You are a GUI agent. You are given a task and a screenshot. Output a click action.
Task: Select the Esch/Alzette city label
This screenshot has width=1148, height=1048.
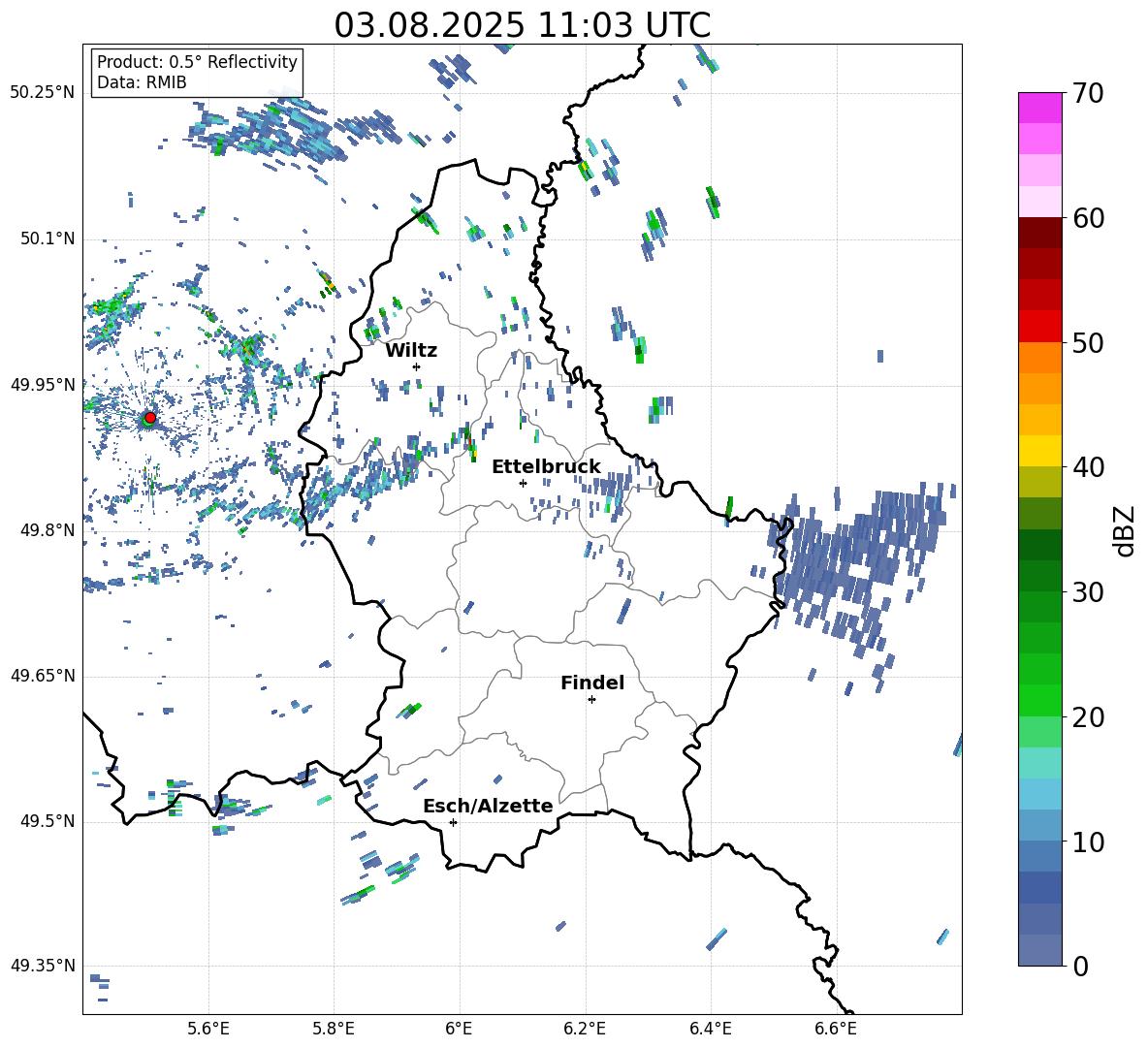(489, 806)
